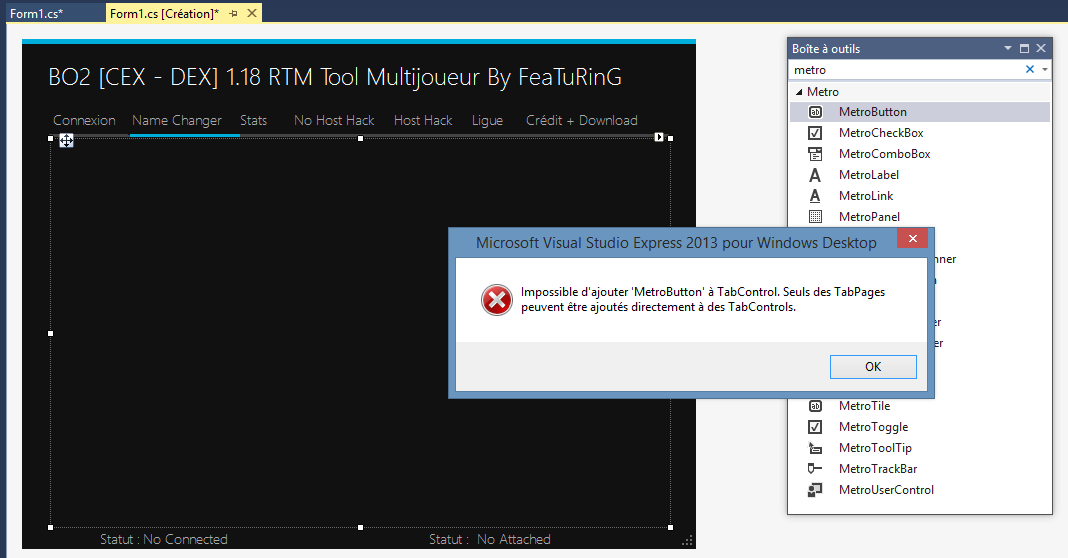Close the Visual Studio error dialog
Viewport: 1068px width, 558px height.
tap(913, 238)
